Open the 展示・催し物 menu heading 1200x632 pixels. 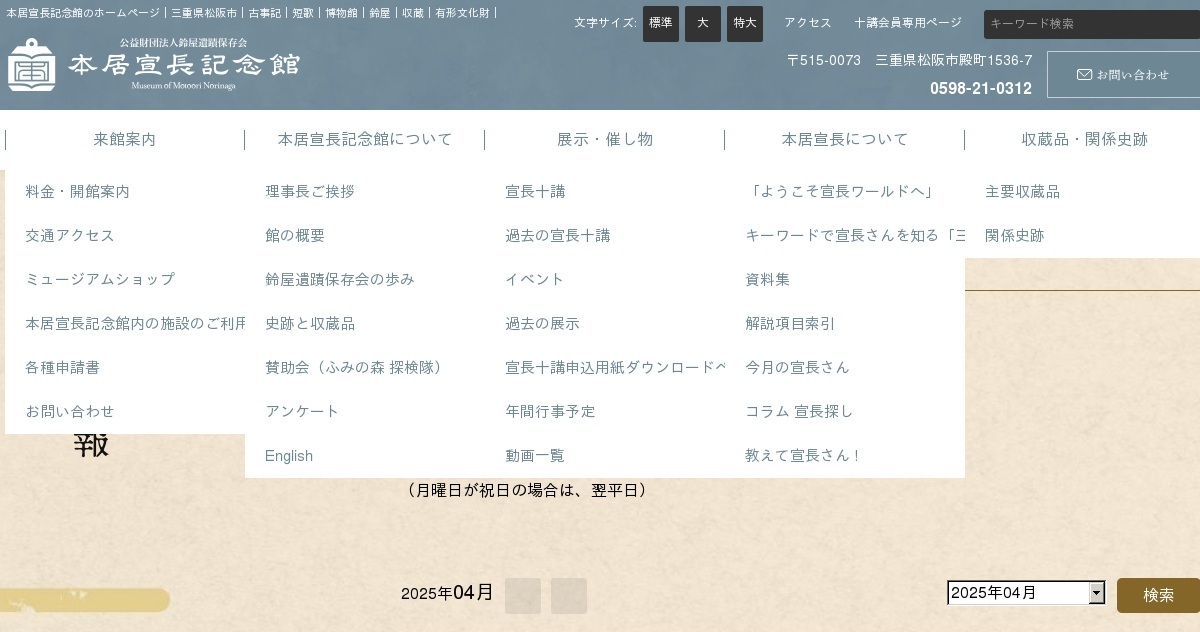[605, 140]
